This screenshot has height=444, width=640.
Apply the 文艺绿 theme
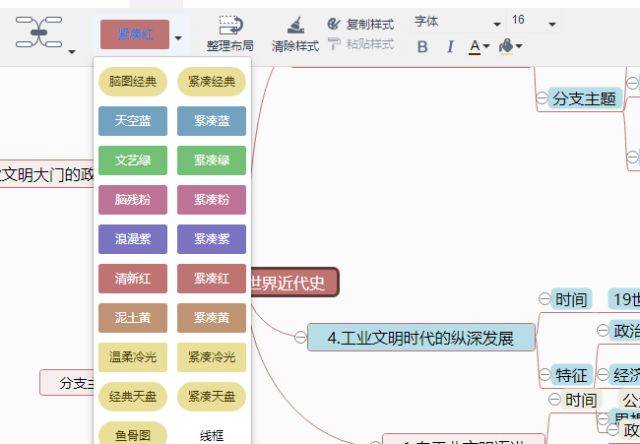pos(133,160)
